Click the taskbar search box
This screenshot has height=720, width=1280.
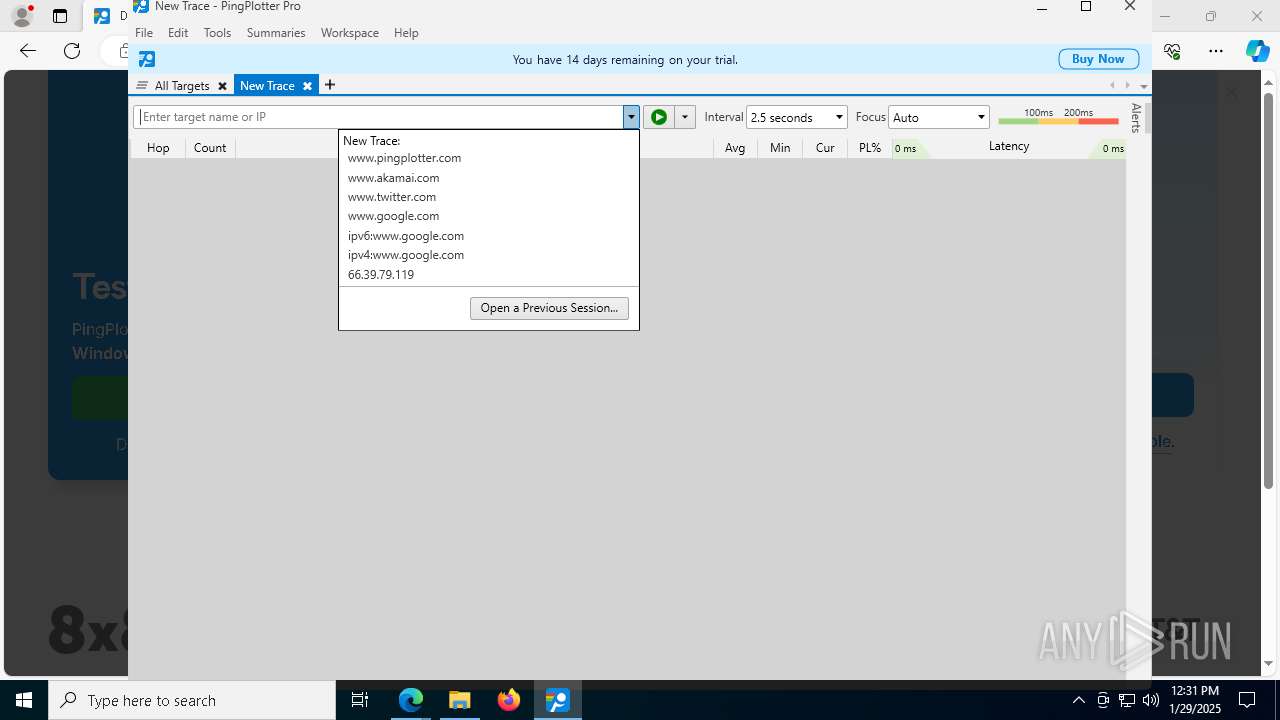pyautogui.click(x=192, y=700)
